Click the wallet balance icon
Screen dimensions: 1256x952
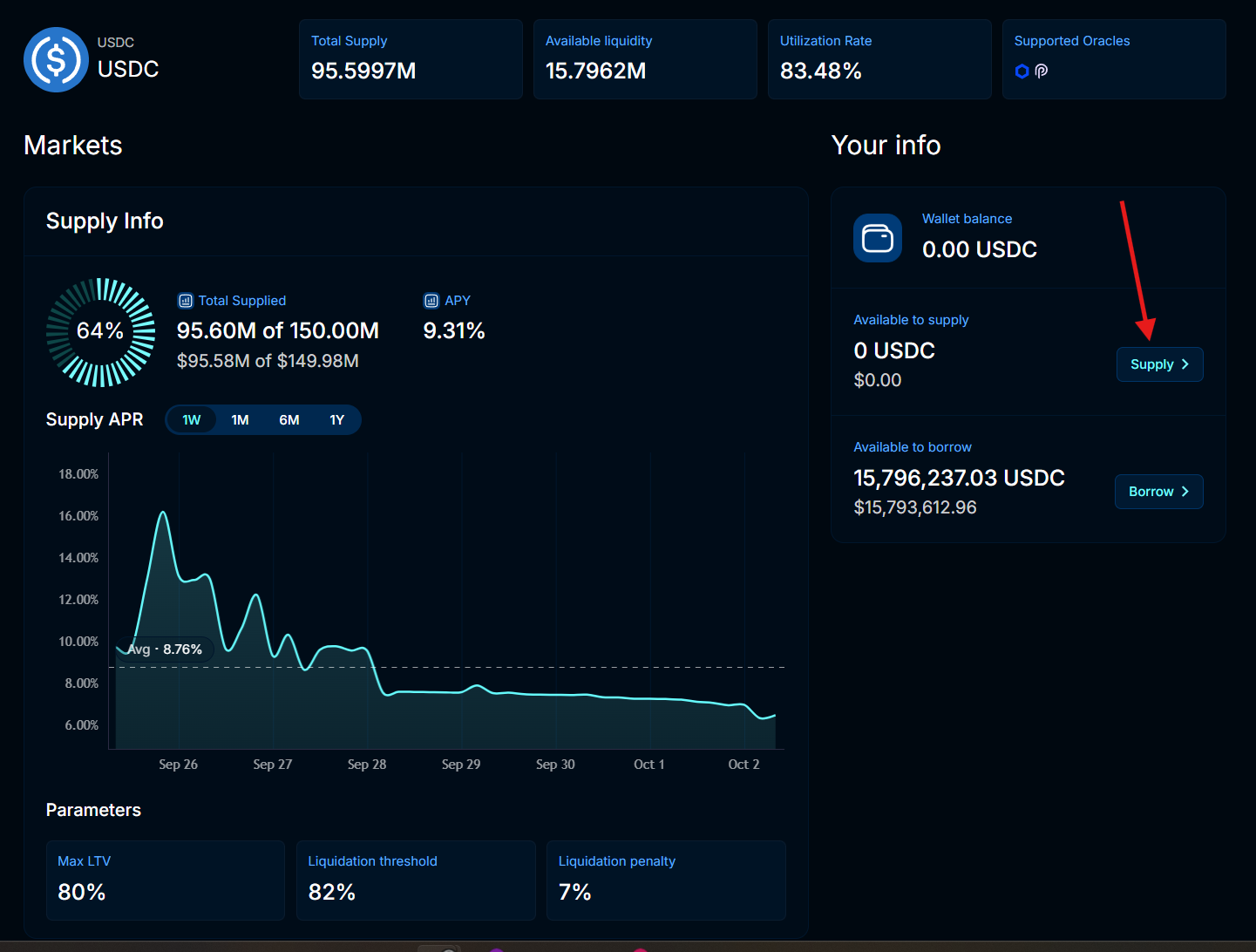coord(878,238)
